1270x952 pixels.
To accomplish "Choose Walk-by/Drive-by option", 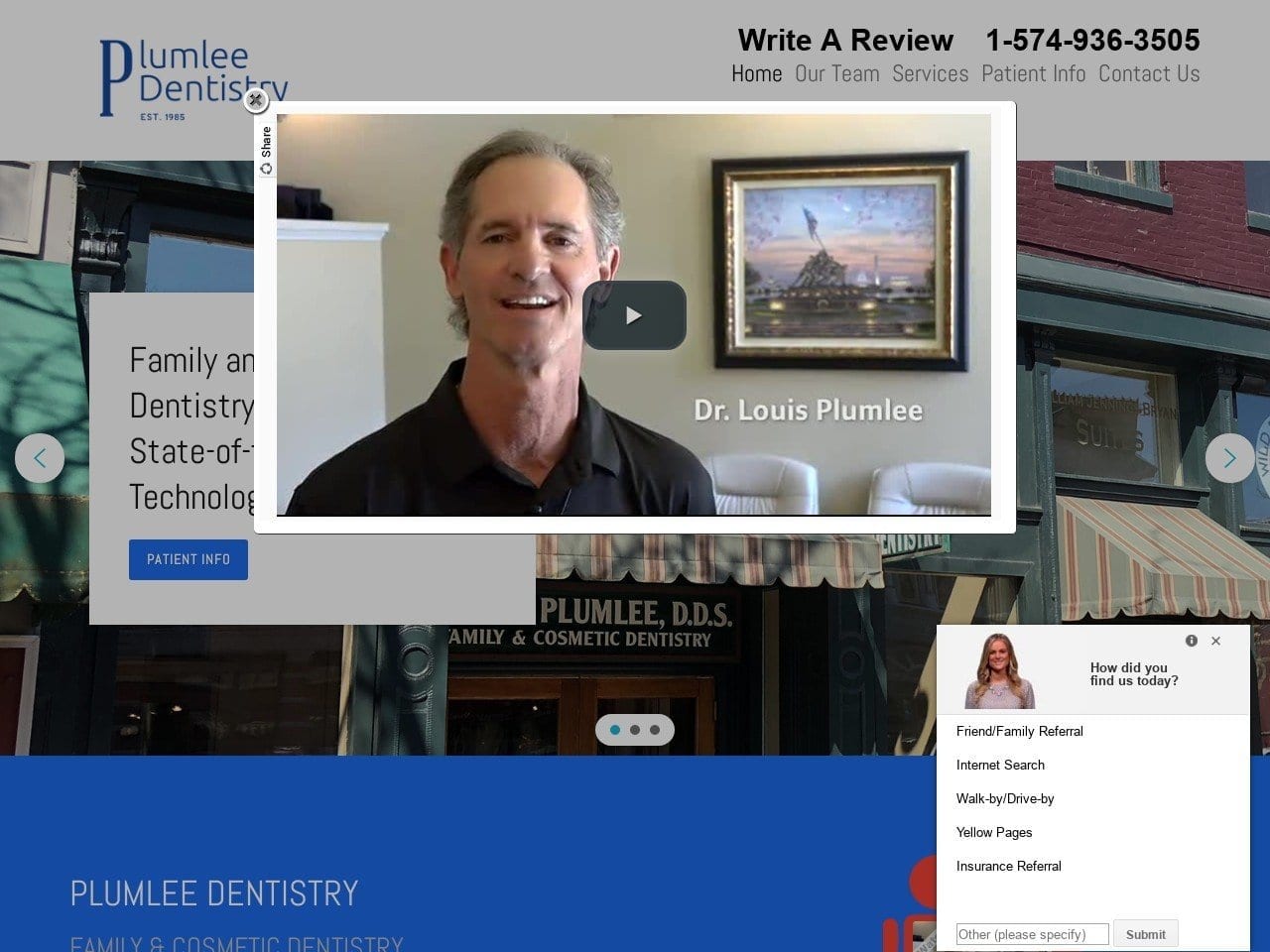I will tap(1005, 798).
